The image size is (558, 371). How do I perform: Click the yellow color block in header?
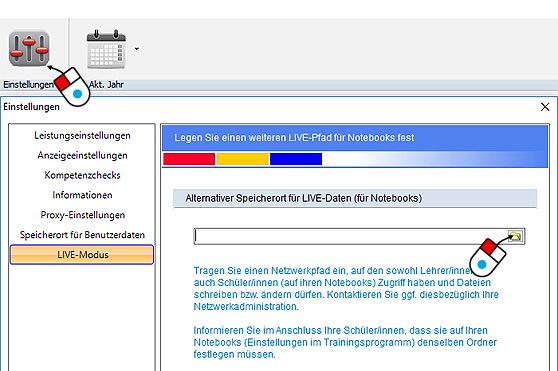243,159
